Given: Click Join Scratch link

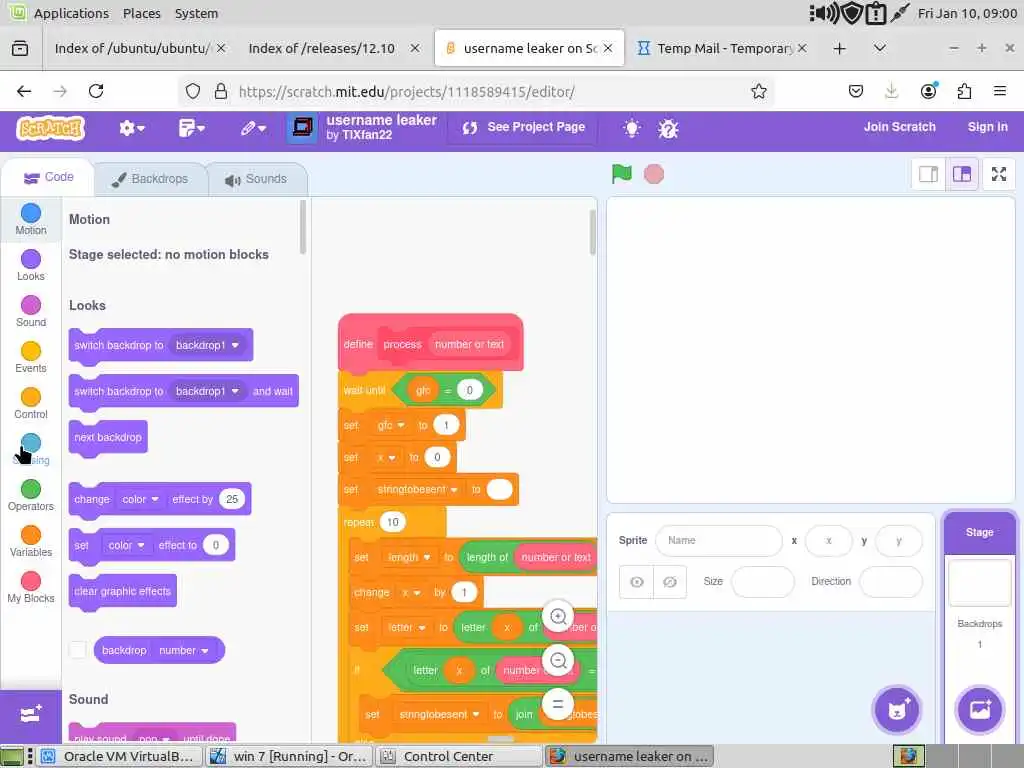Looking at the screenshot, I should tap(899, 127).
